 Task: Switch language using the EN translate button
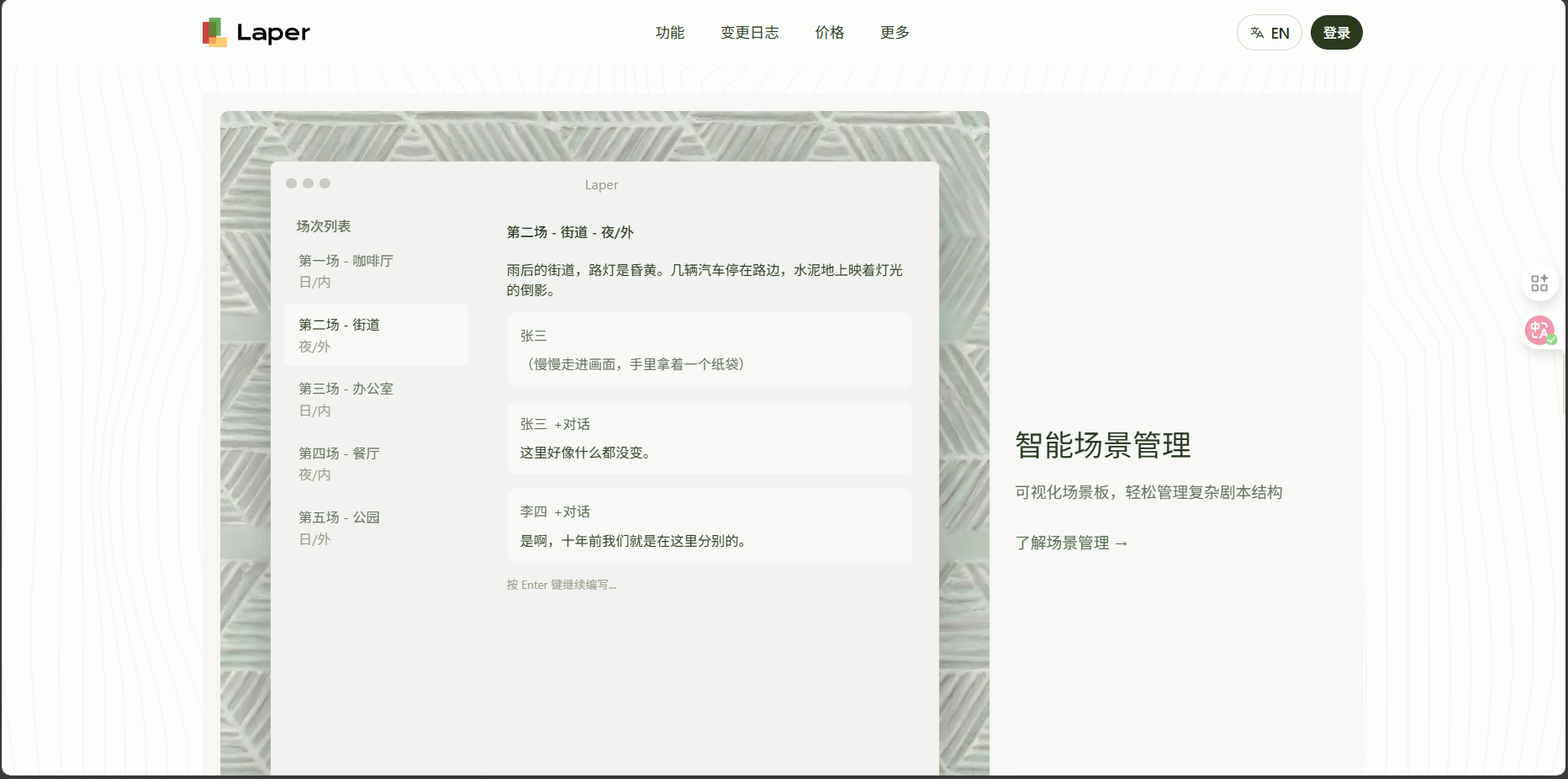click(1269, 33)
